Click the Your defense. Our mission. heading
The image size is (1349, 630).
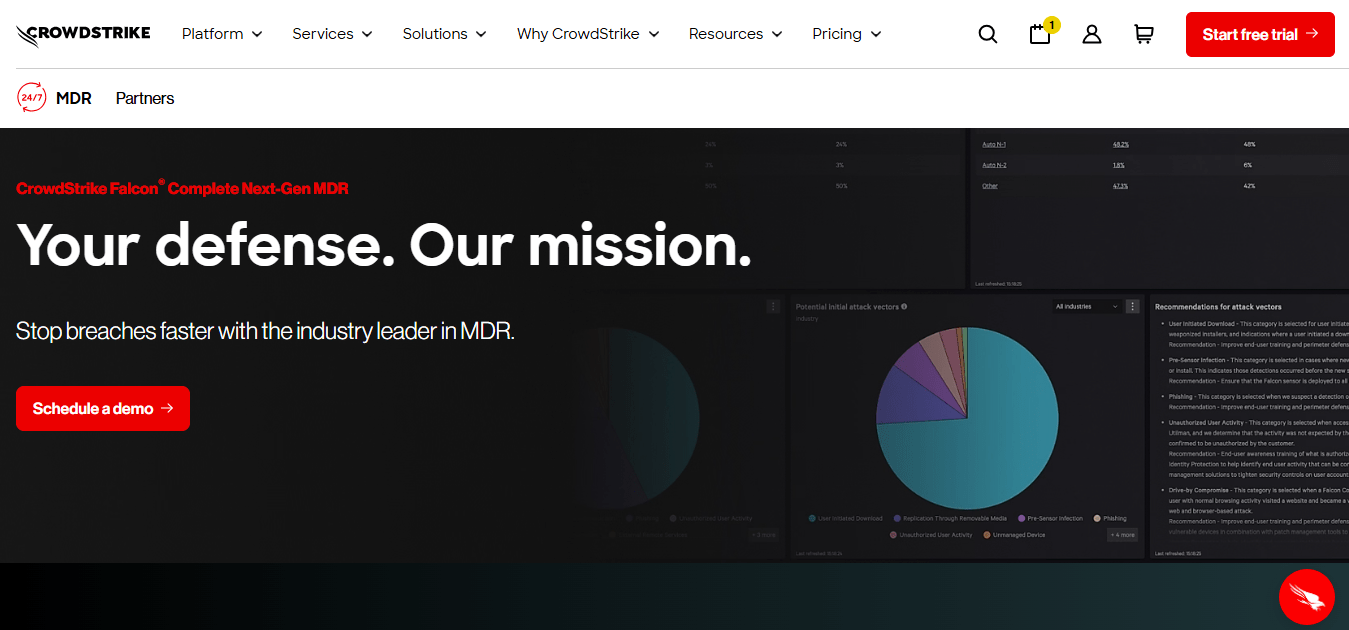click(x=384, y=245)
